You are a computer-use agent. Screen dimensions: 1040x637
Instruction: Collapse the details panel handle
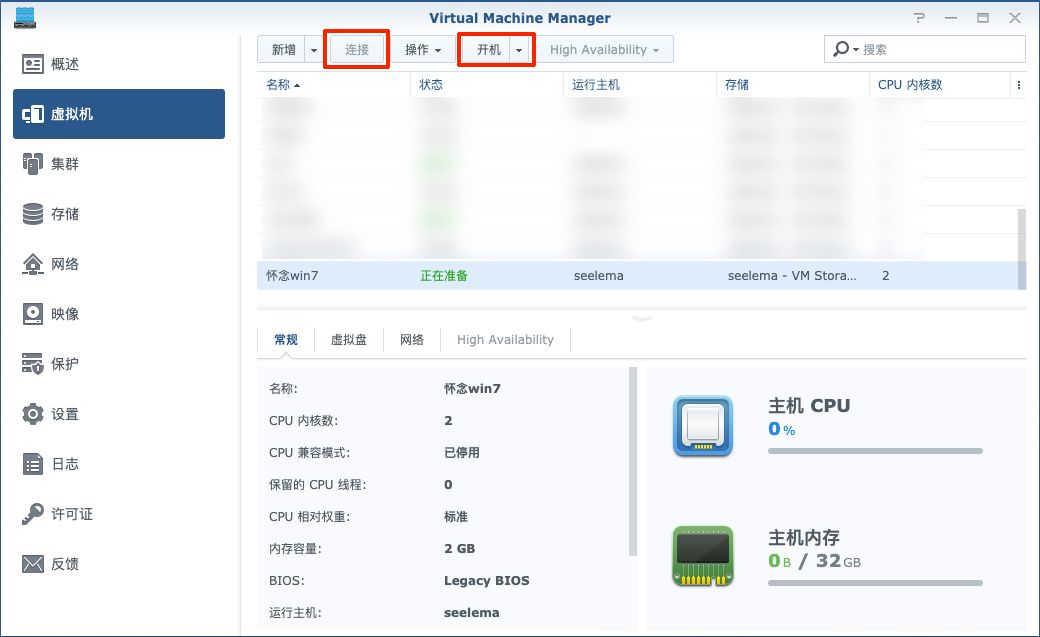pyautogui.click(x=642, y=318)
